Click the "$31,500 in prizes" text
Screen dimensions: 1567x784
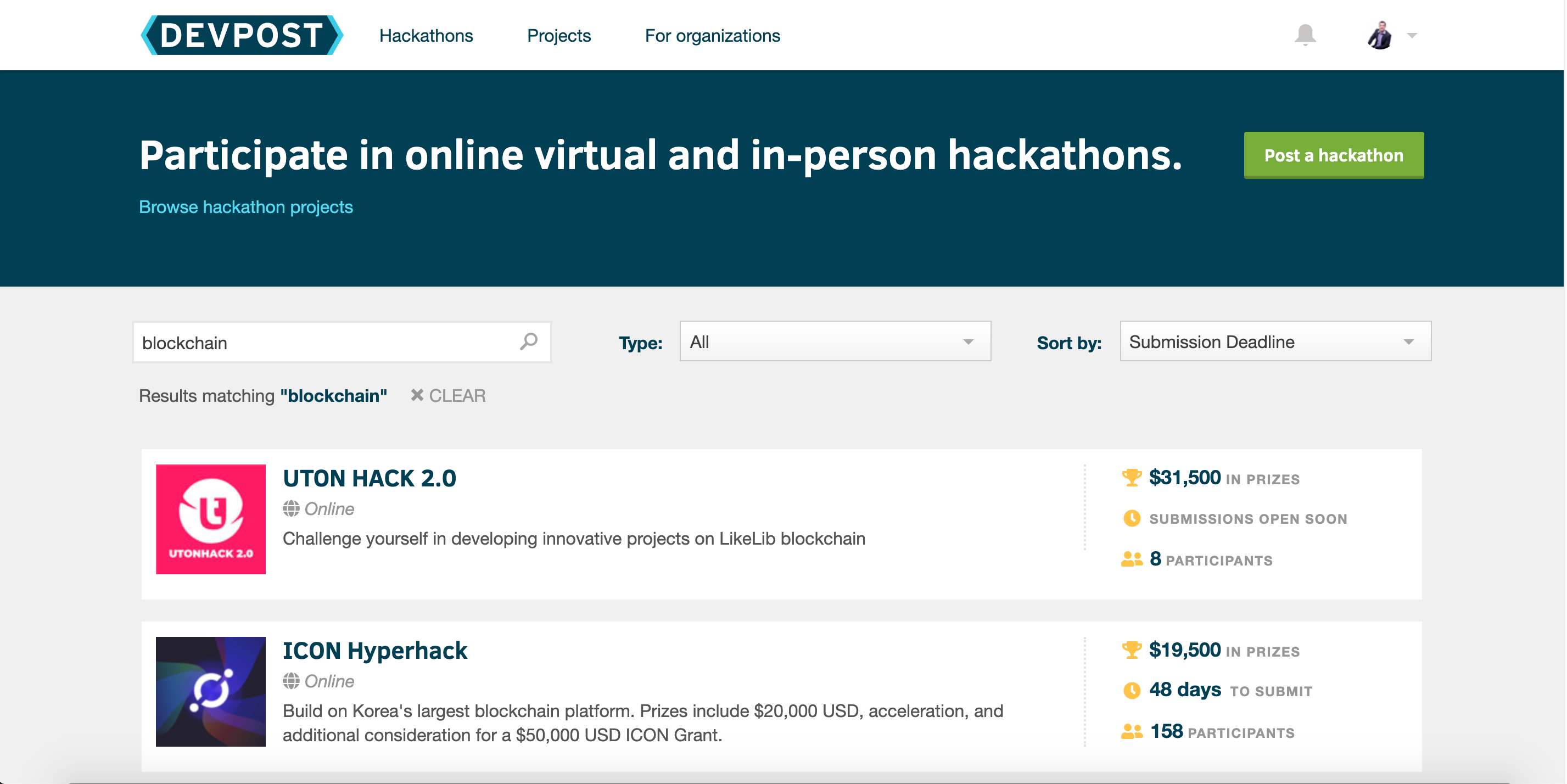(1224, 478)
